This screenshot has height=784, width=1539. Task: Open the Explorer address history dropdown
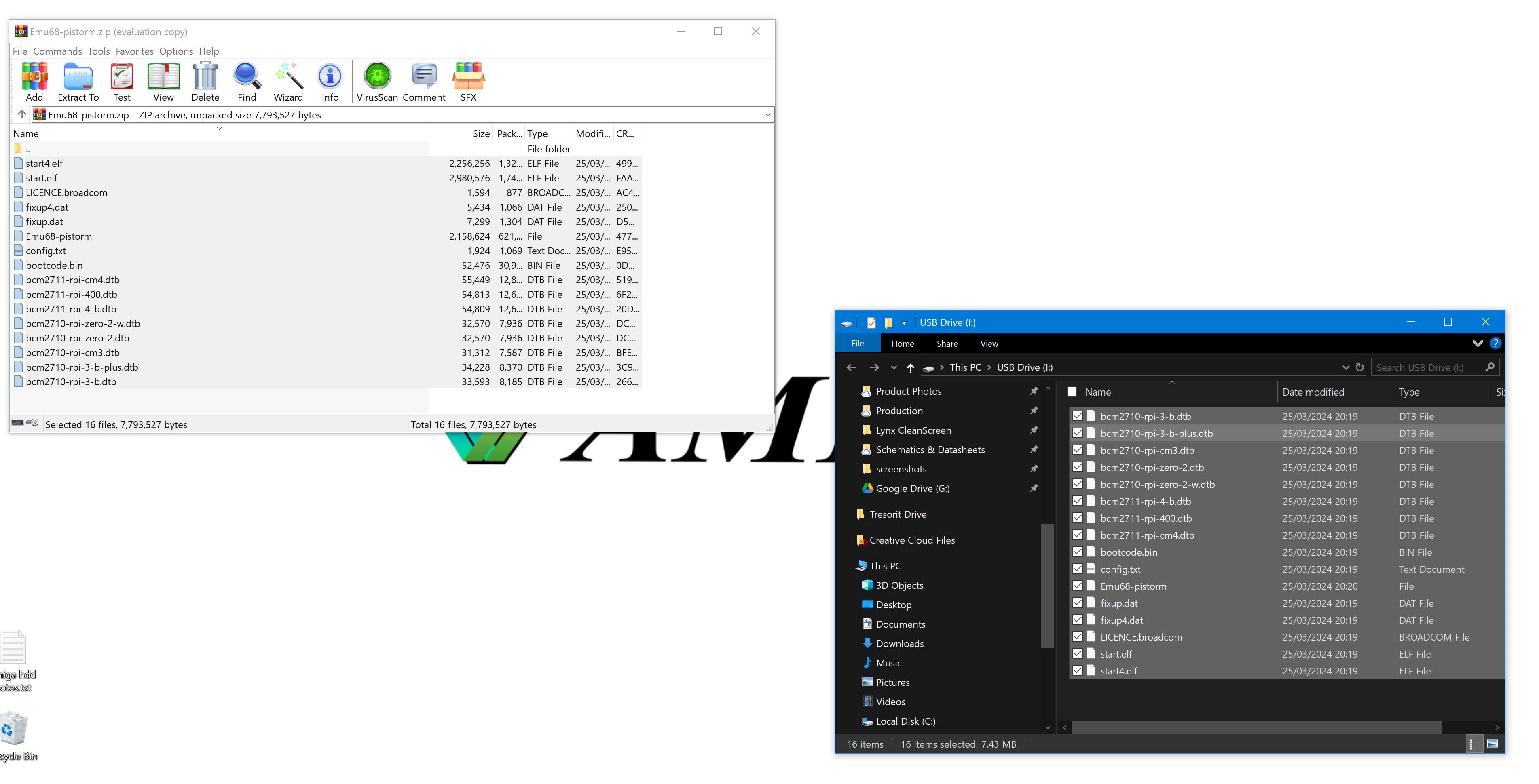(1345, 367)
